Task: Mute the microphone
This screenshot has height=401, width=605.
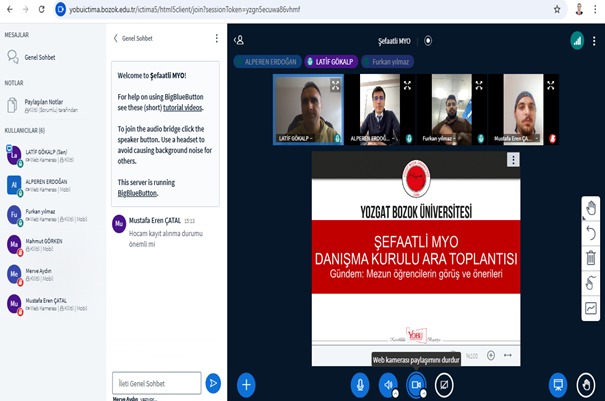Action: pos(360,384)
